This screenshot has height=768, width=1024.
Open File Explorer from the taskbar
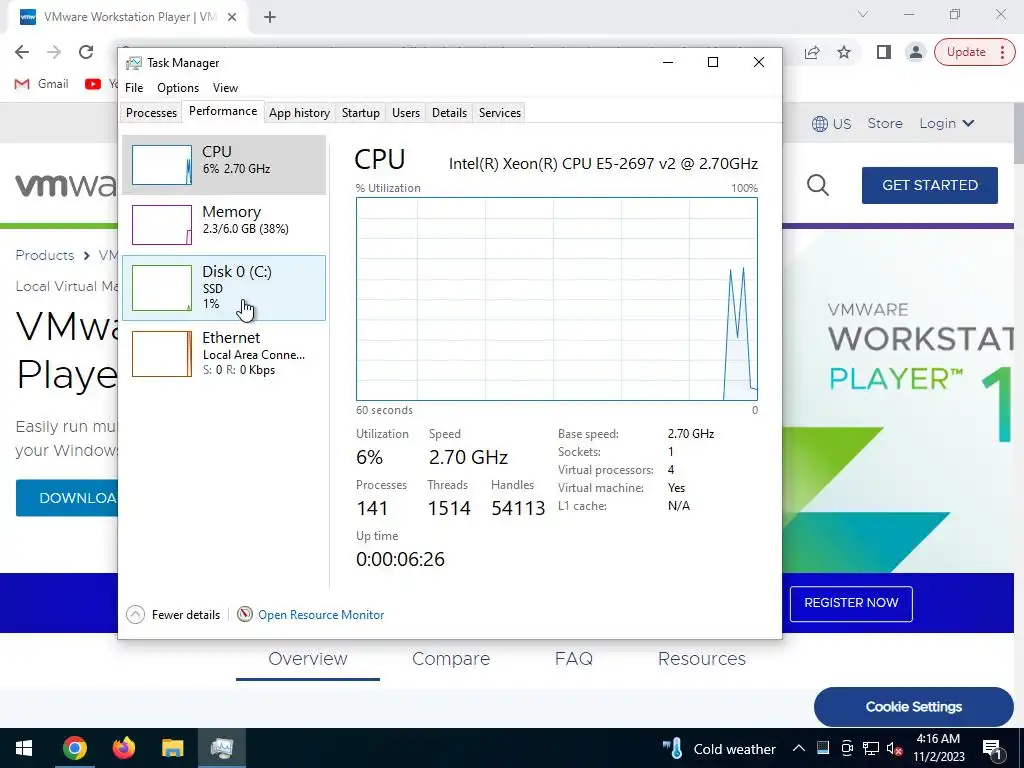coord(172,748)
